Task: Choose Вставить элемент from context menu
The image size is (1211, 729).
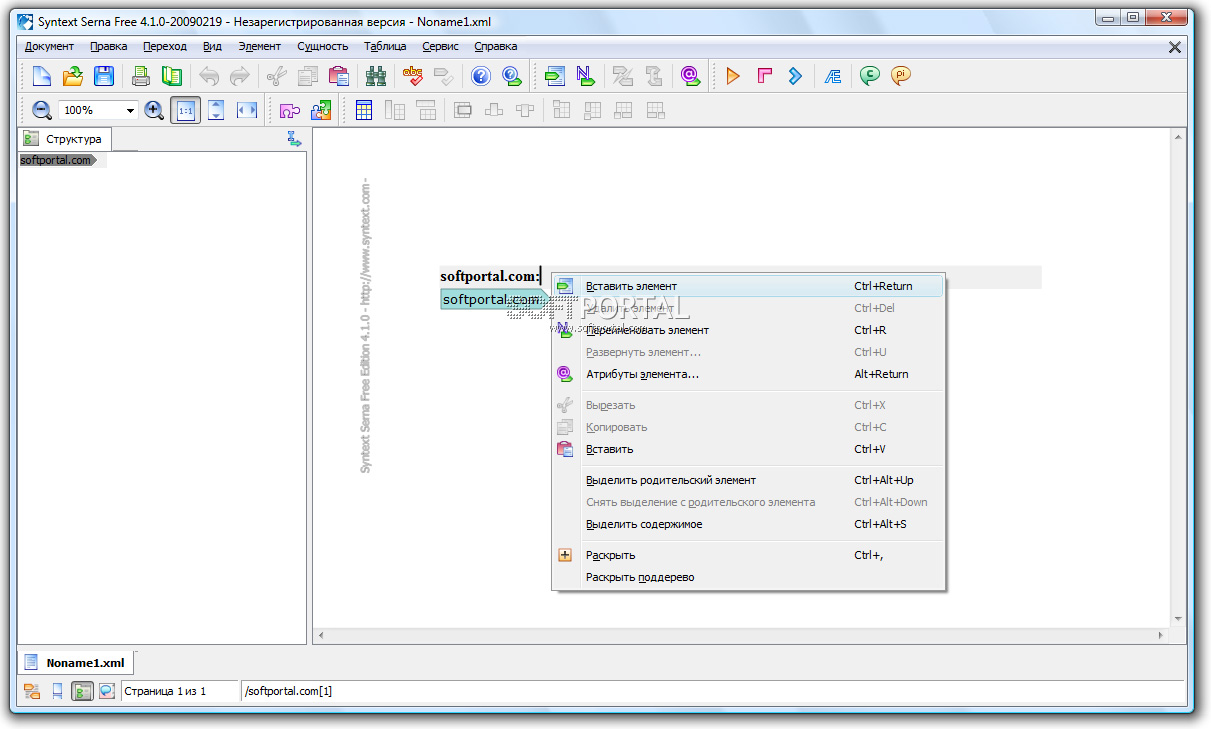Action: tap(631, 286)
